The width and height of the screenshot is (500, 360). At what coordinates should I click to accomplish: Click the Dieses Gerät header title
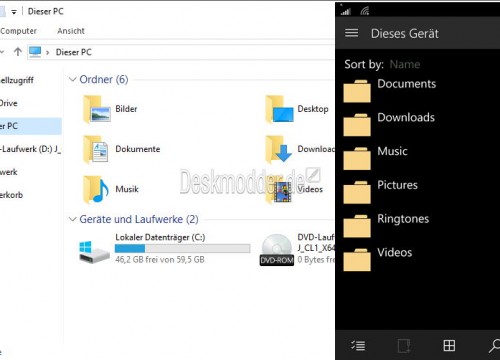pos(405,33)
